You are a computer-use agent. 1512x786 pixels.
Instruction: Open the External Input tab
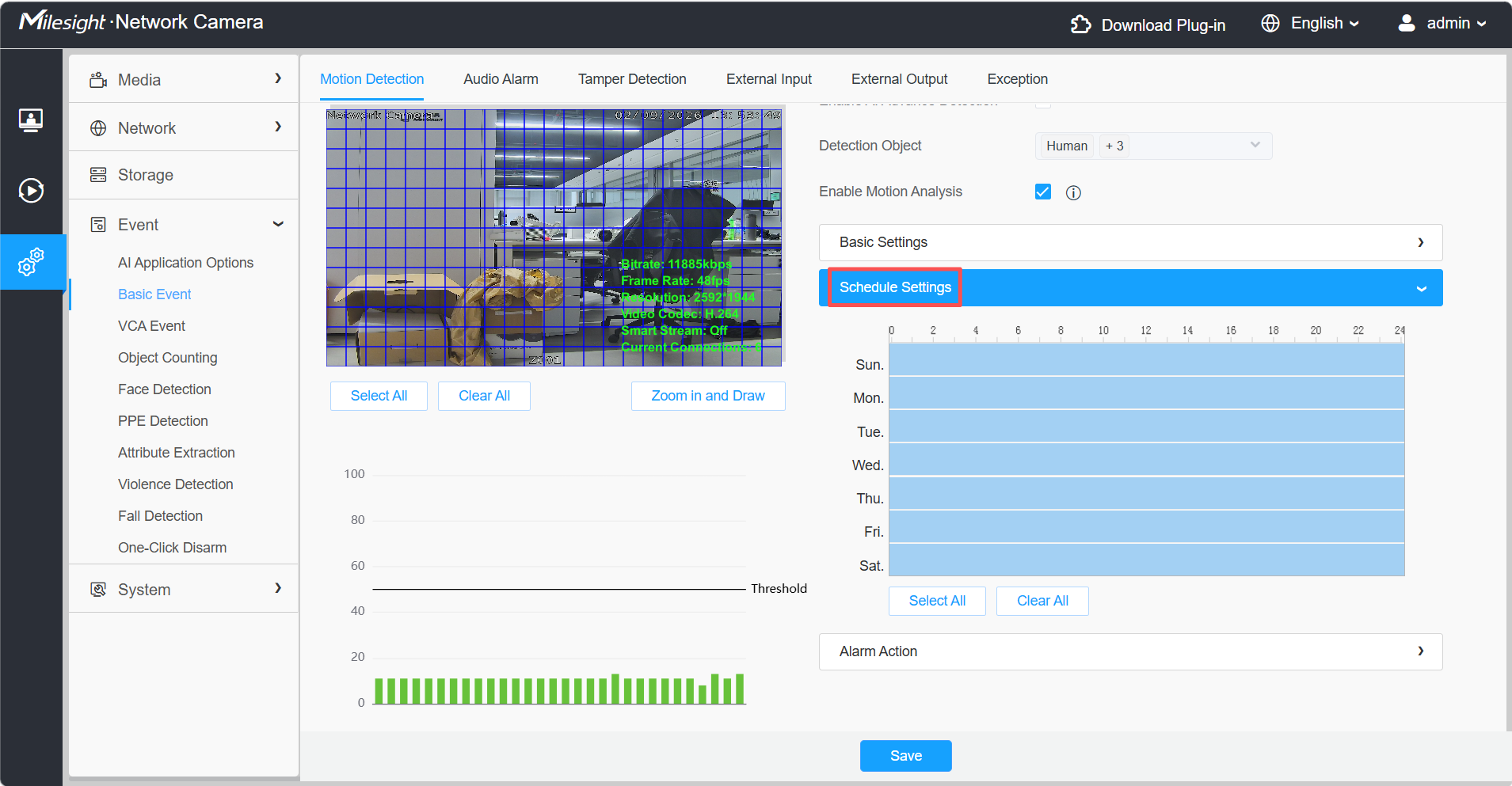click(768, 79)
